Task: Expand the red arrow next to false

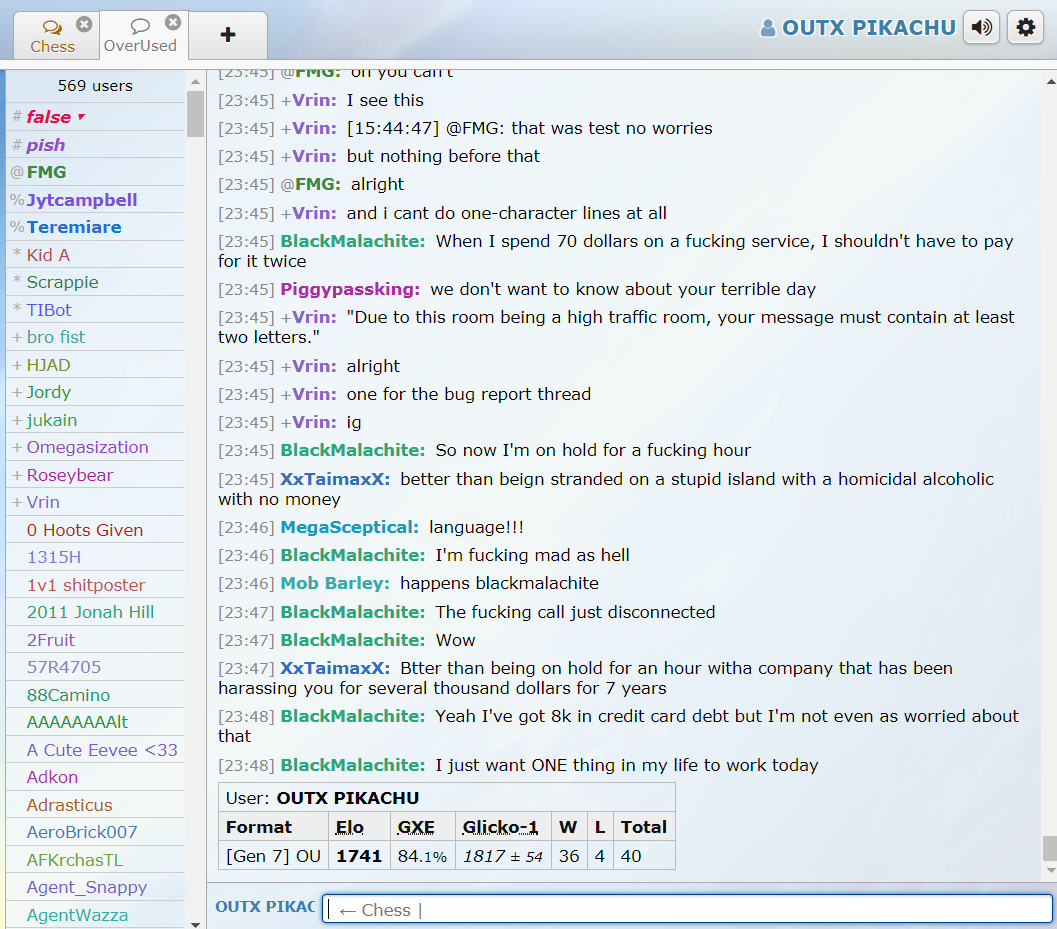Action: click(x=81, y=117)
